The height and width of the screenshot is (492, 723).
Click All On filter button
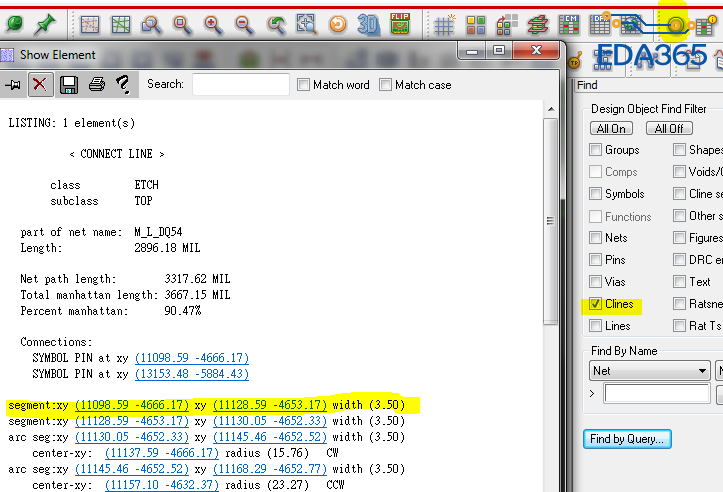[x=611, y=129]
